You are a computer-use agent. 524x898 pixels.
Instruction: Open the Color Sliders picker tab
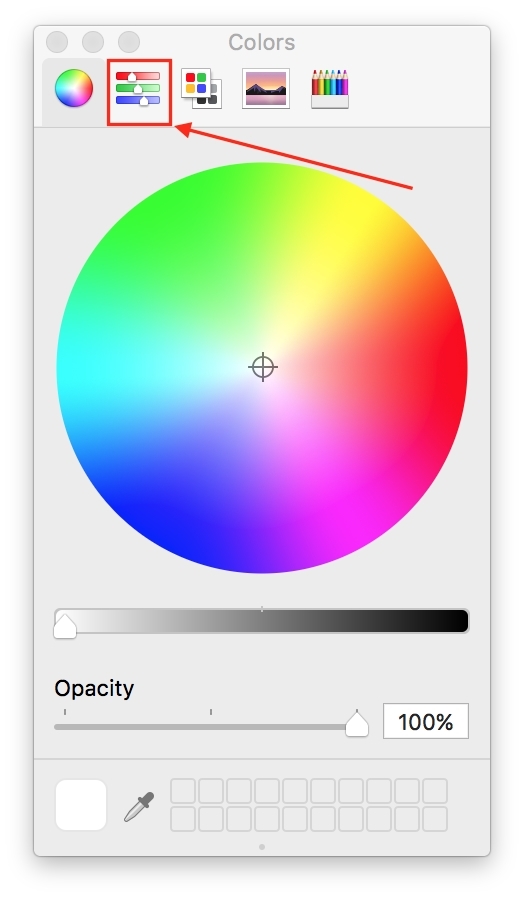(138, 89)
